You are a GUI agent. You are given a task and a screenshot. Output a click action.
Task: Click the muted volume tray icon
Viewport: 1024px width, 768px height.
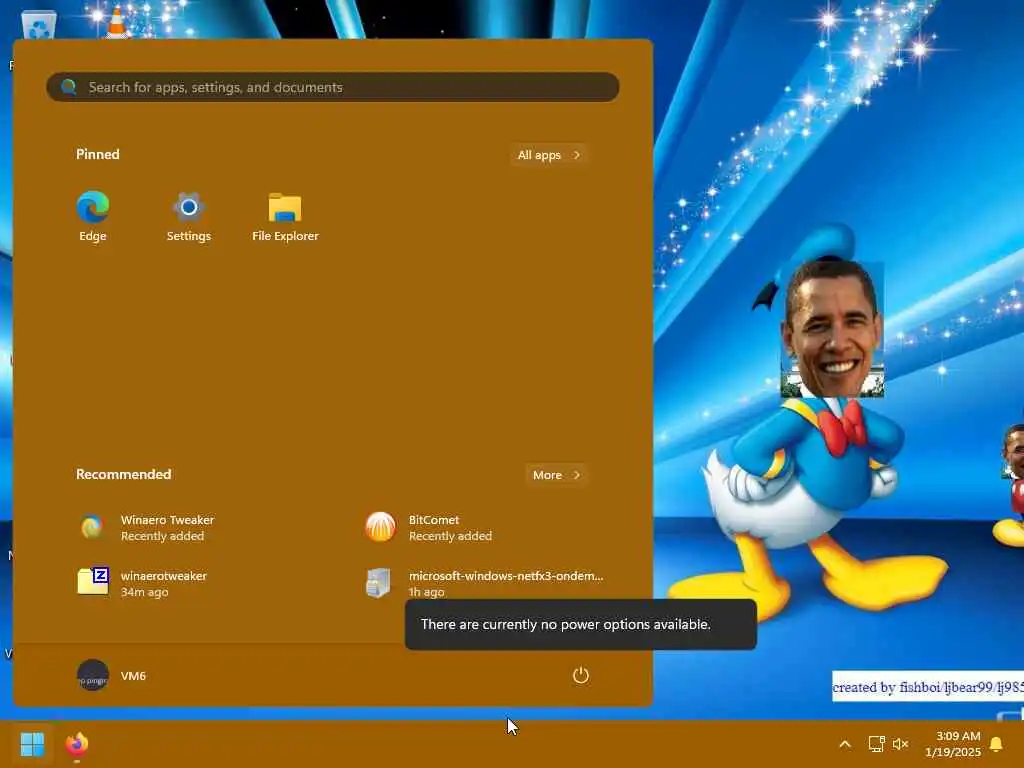(901, 744)
